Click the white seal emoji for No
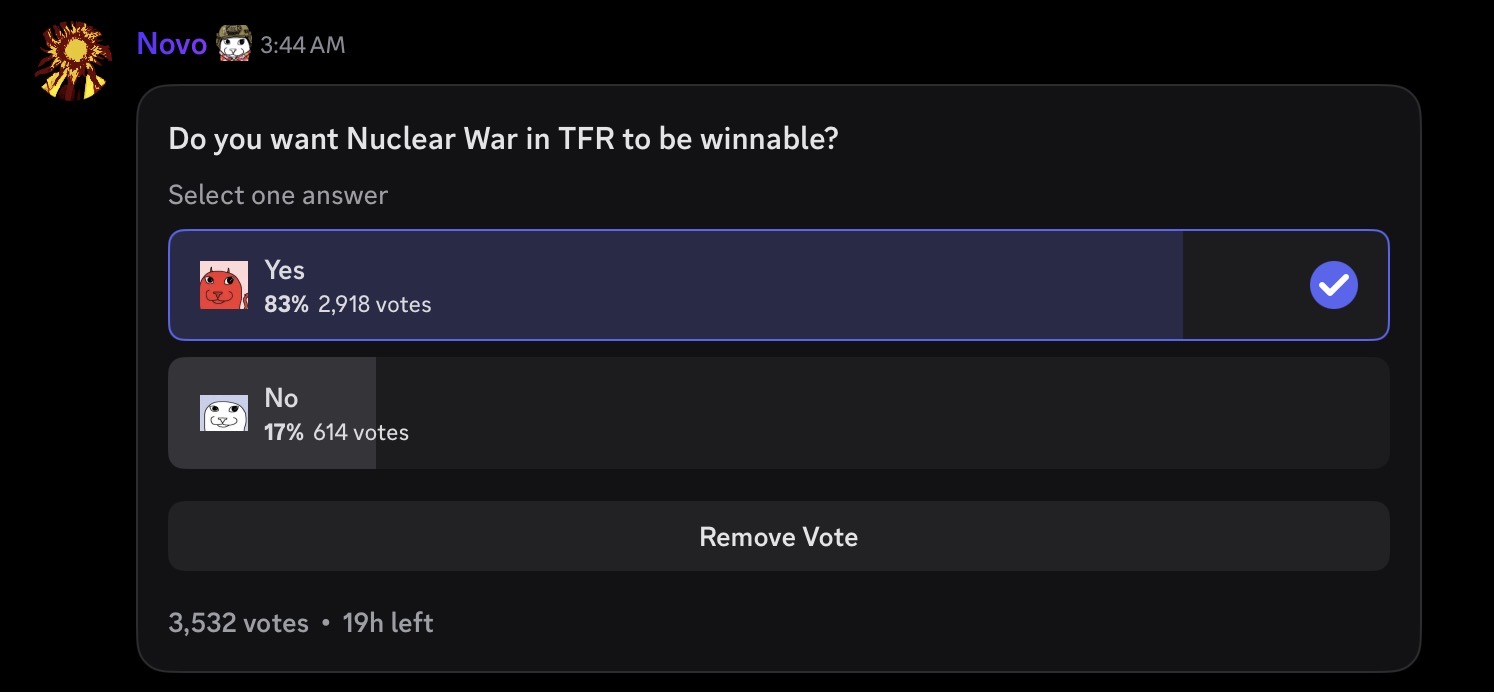The image size is (1494, 692). (x=224, y=413)
